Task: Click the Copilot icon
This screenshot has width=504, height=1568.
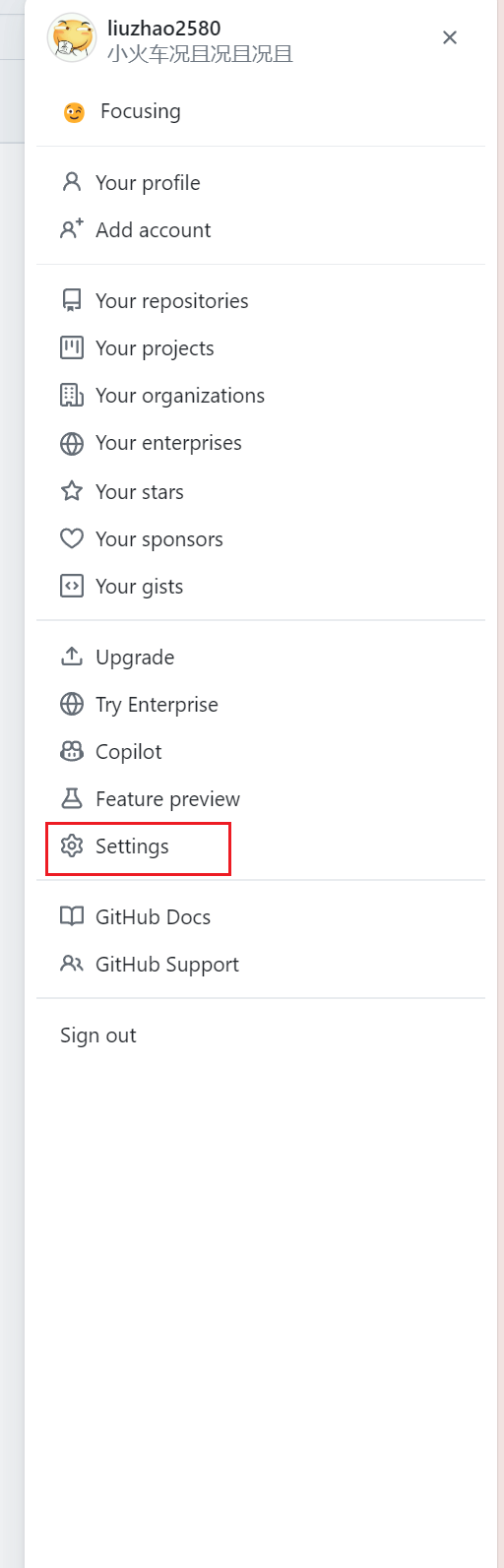Action: pyautogui.click(x=72, y=751)
